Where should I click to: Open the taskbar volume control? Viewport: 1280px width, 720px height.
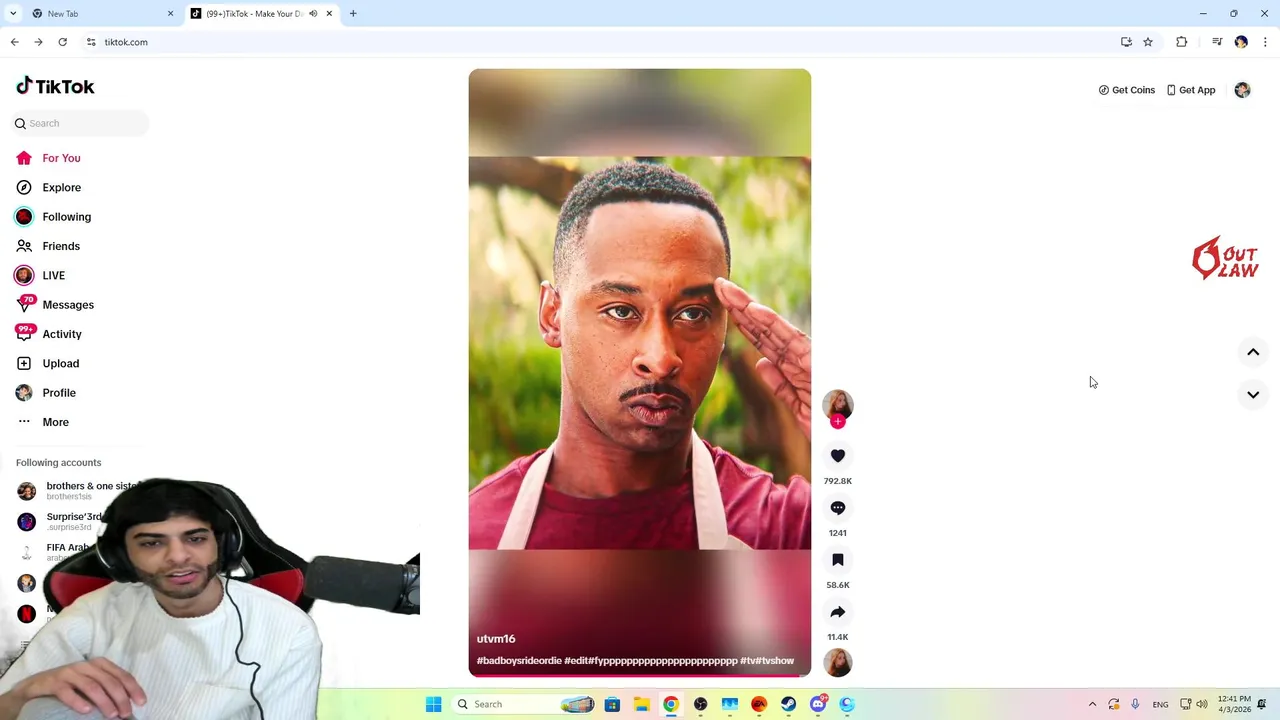tap(1202, 705)
